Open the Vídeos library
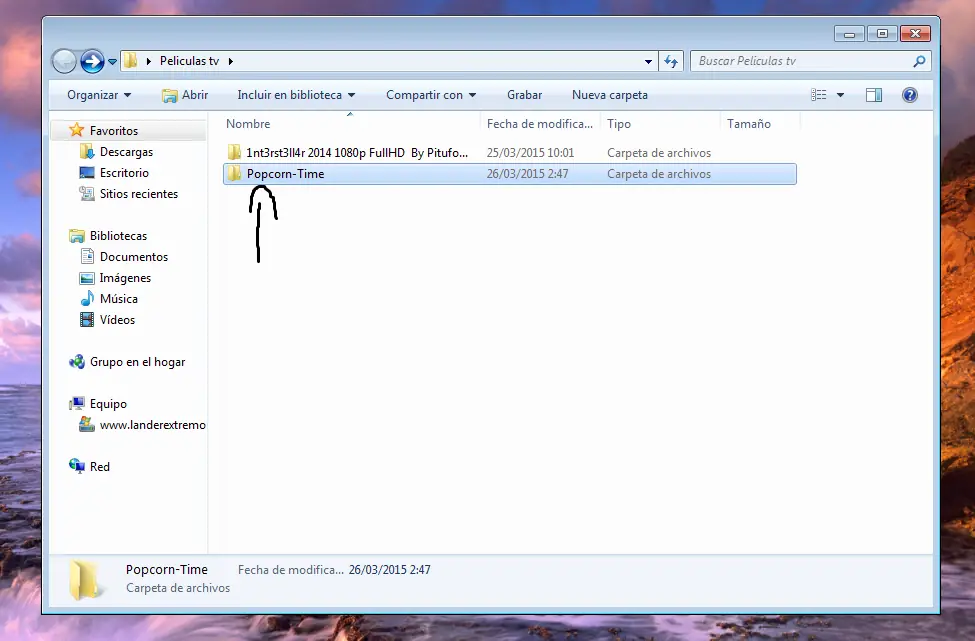The width and height of the screenshot is (975, 641). [x=118, y=320]
